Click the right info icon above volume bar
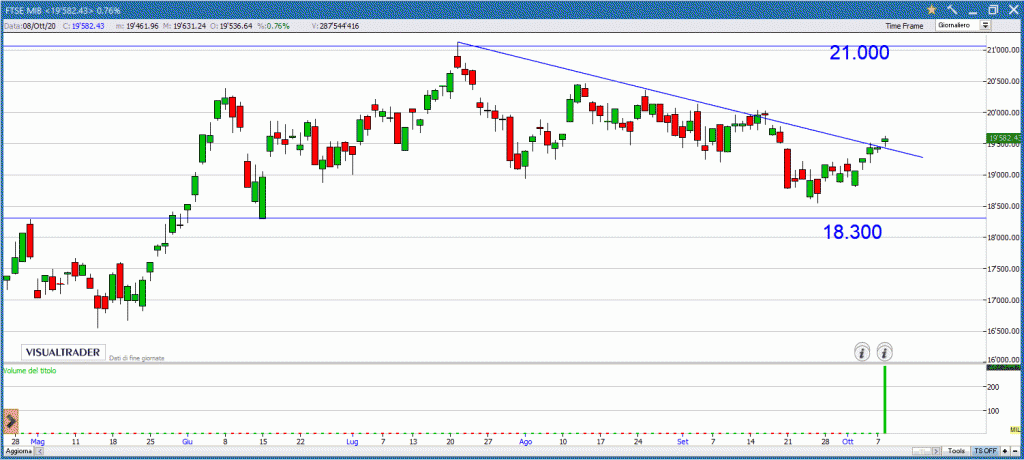The width and height of the screenshot is (1024, 460). tap(884, 353)
